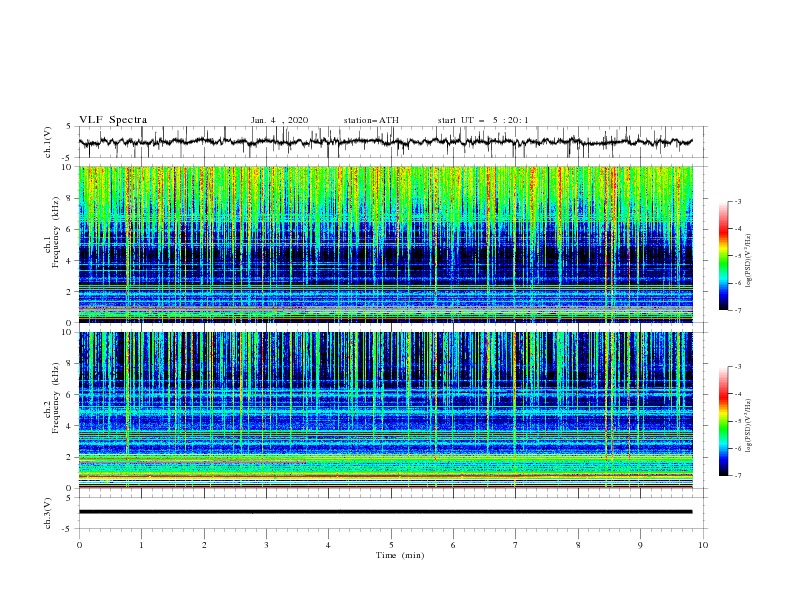Click the 'VLF Spectra' title text
Screen dimensions: 792x612
pyautogui.click(x=113, y=120)
